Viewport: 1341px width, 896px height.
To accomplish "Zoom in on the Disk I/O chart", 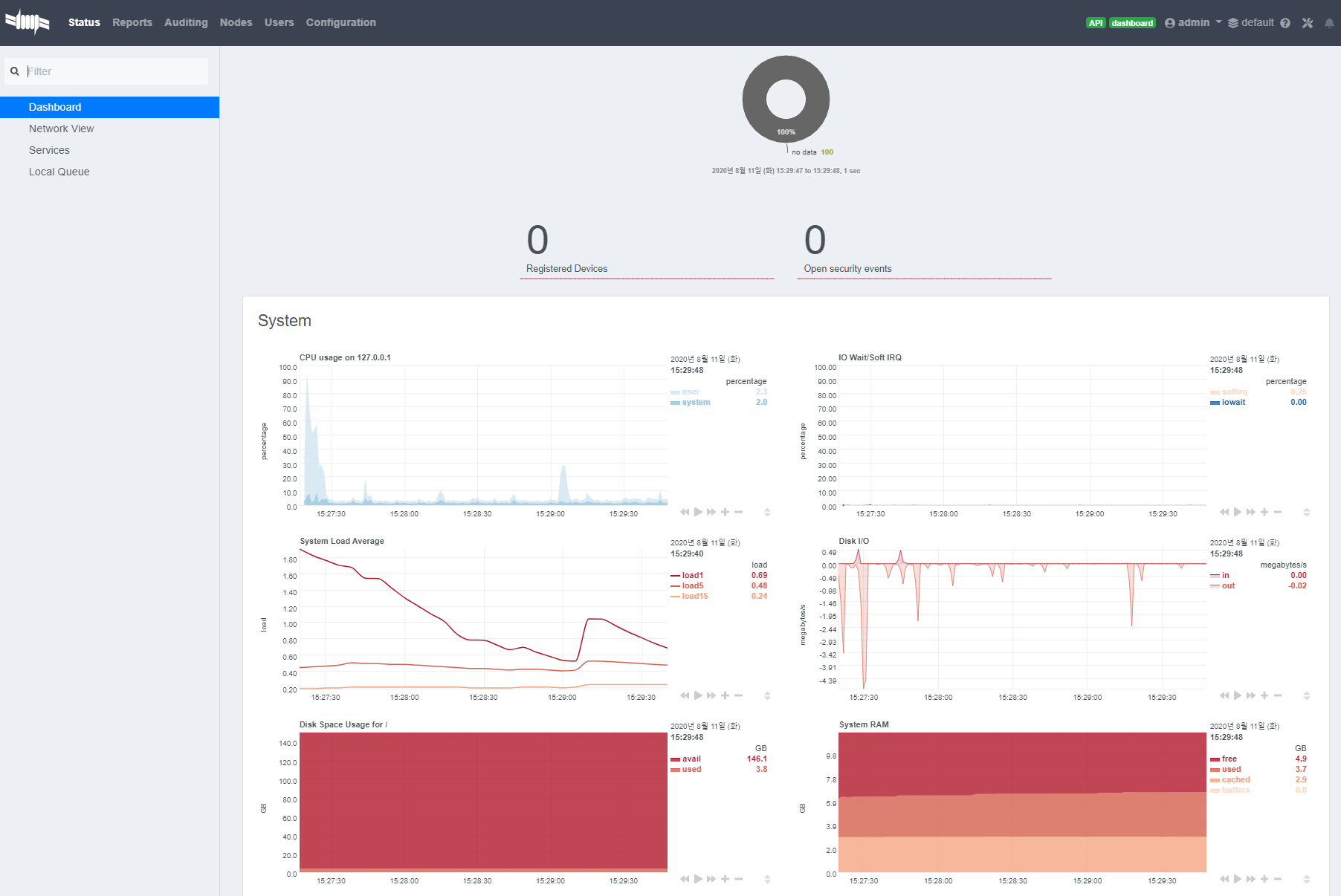I will (1264, 695).
